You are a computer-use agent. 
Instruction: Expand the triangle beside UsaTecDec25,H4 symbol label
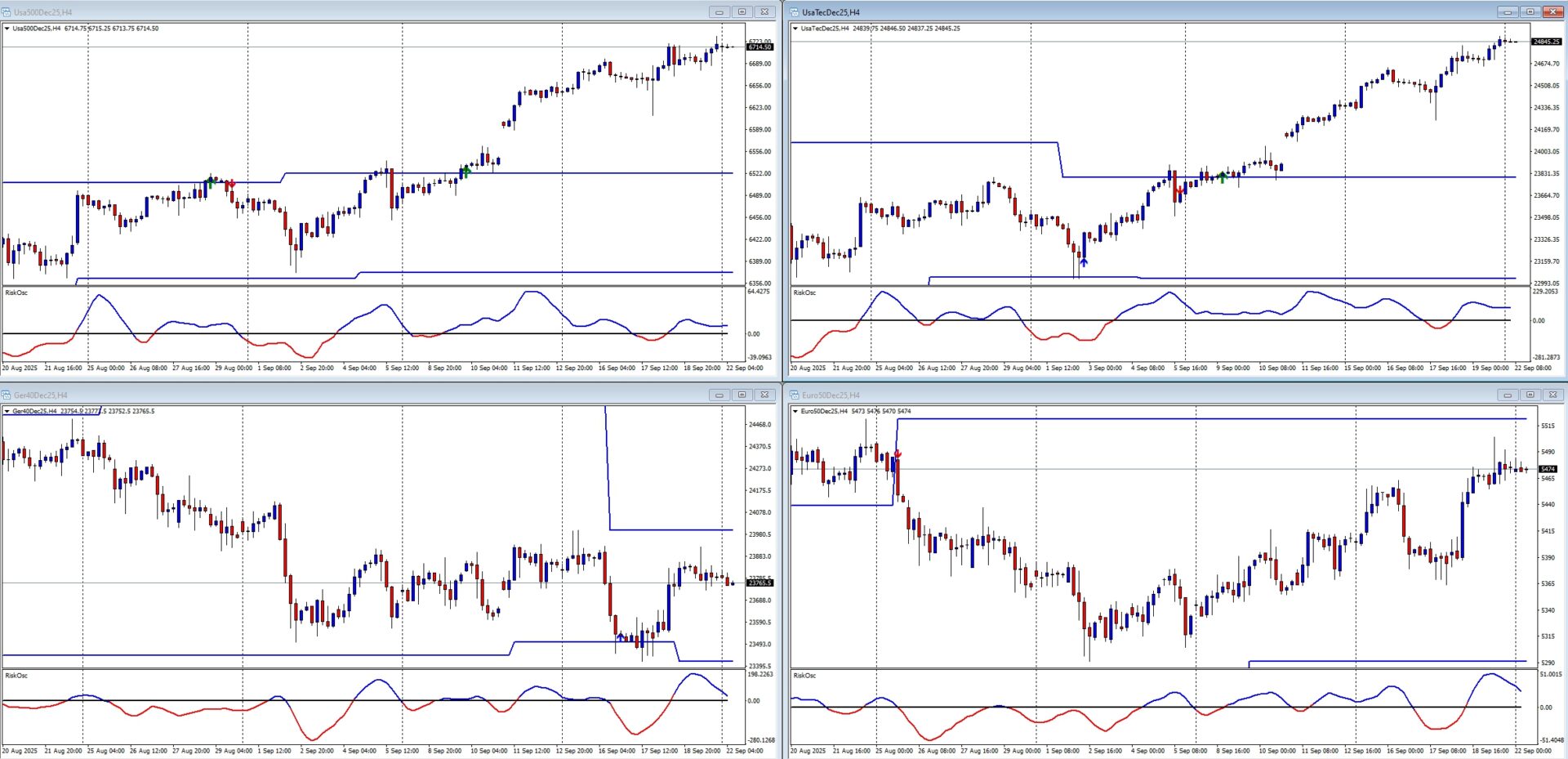795,29
